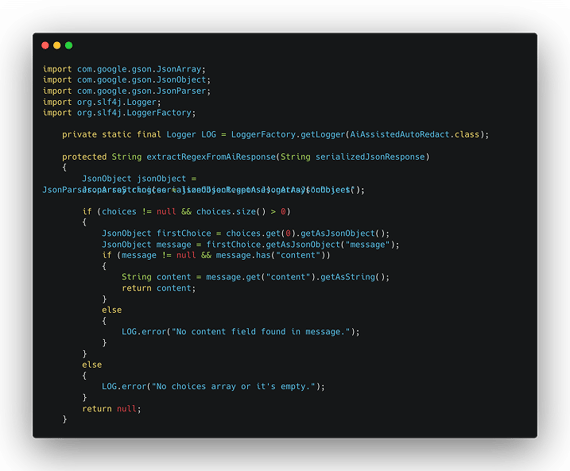This screenshot has width=570, height=471.
Task: Click the yellow minimize dot
Action: click(57, 45)
